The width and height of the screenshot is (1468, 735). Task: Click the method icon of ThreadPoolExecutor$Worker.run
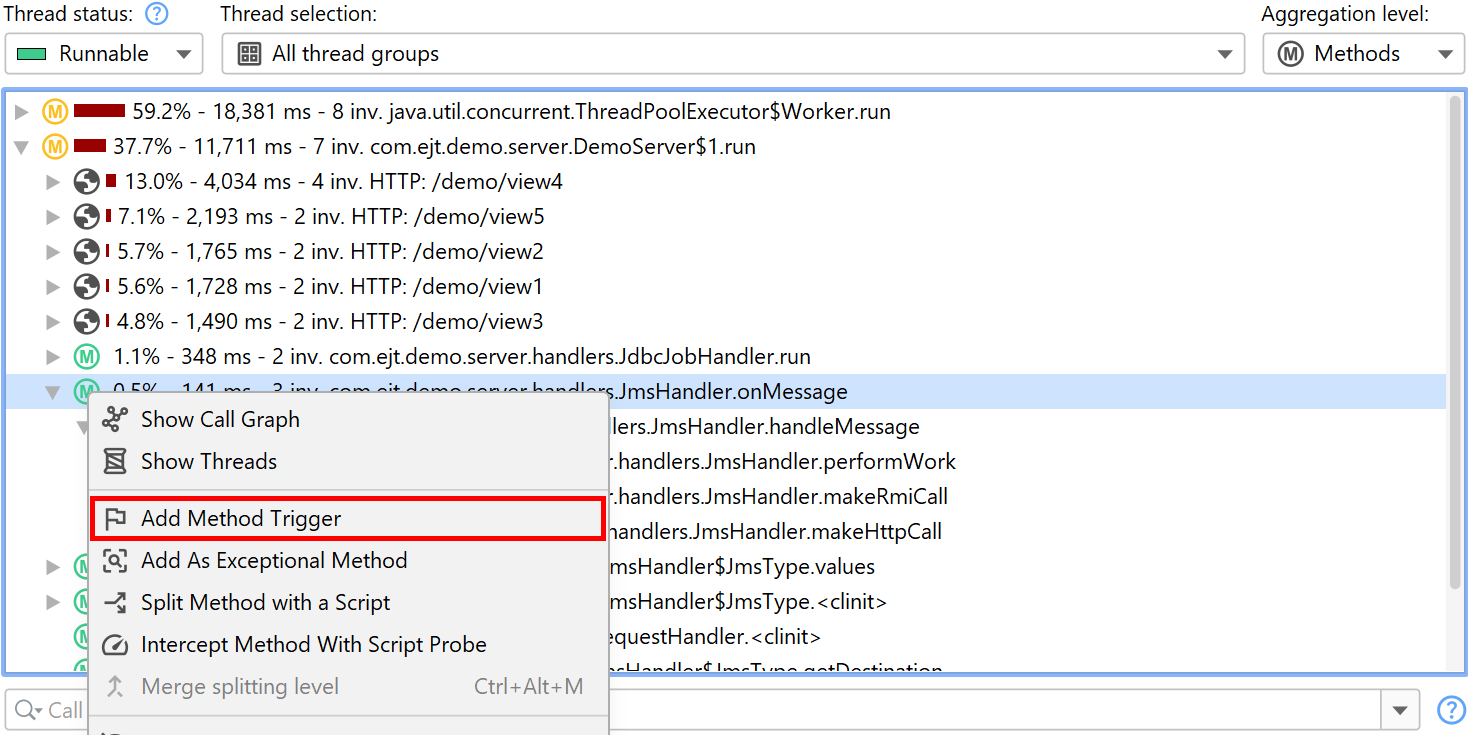click(x=54, y=112)
